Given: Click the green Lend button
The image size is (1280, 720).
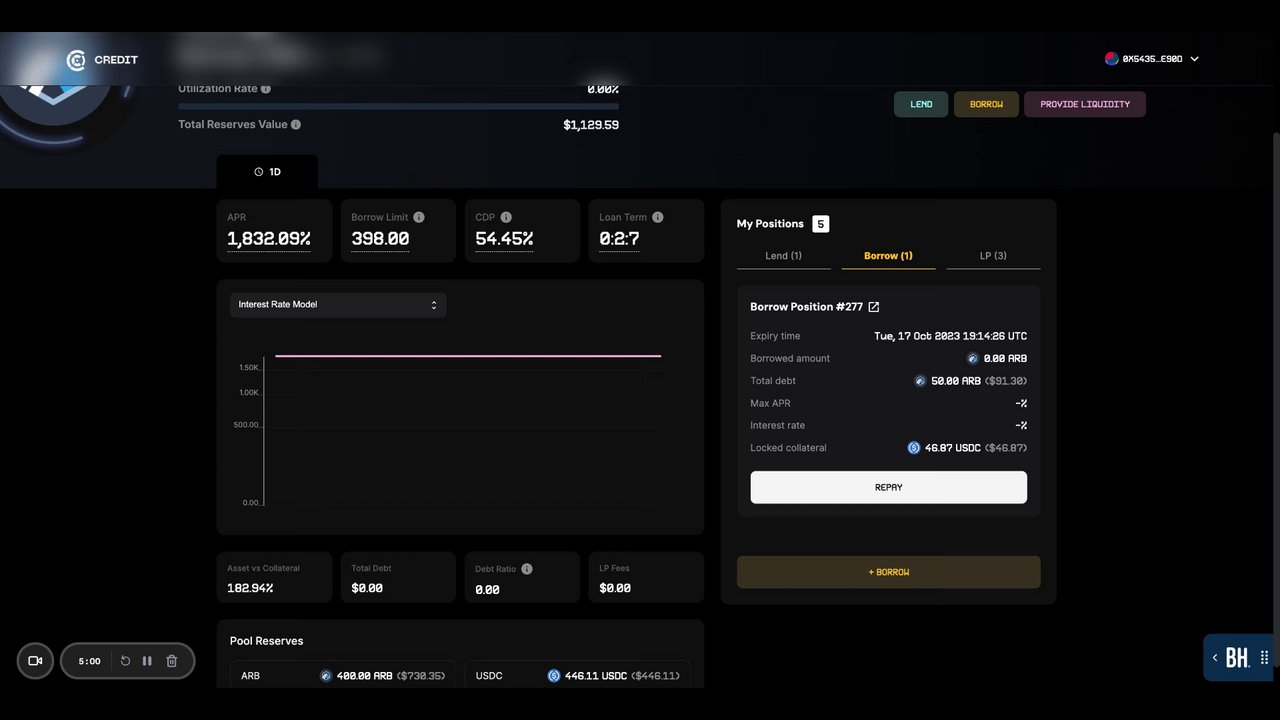Looking at the screenshot, I should click(x=921, y=104).
